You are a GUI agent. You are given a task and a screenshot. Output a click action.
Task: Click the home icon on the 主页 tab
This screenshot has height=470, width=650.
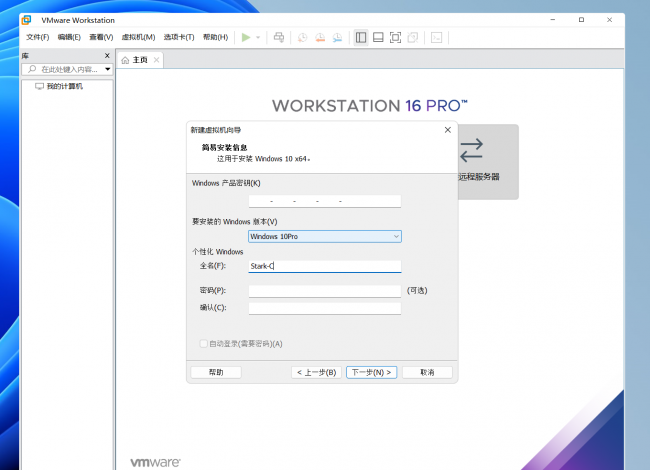(x=125, y=60)
